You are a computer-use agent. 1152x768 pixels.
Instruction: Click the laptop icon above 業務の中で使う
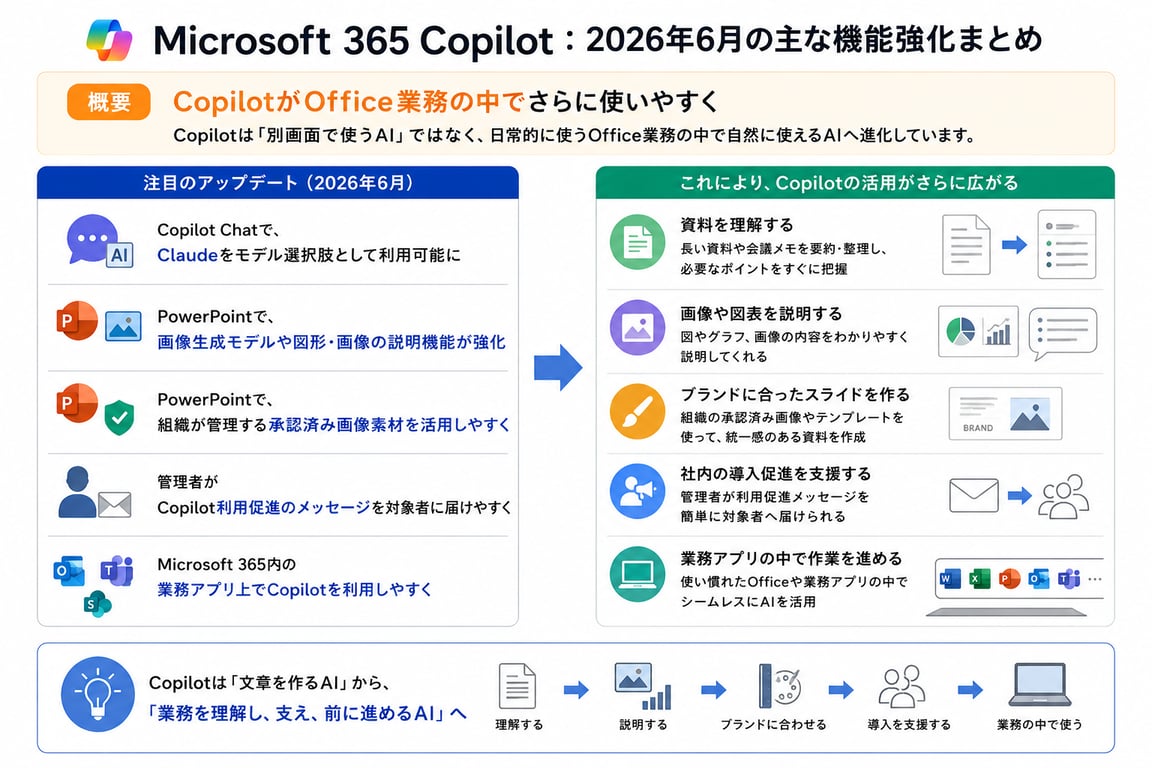tap(1040, 685)
